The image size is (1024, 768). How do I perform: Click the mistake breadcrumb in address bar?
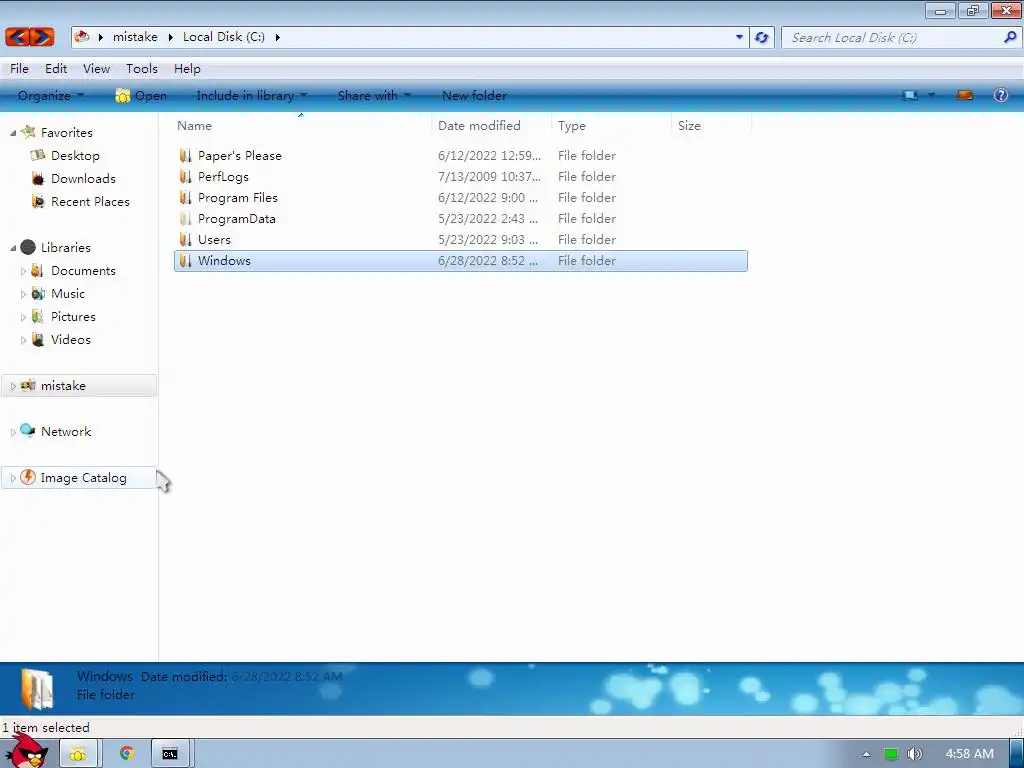coord(135,37)
